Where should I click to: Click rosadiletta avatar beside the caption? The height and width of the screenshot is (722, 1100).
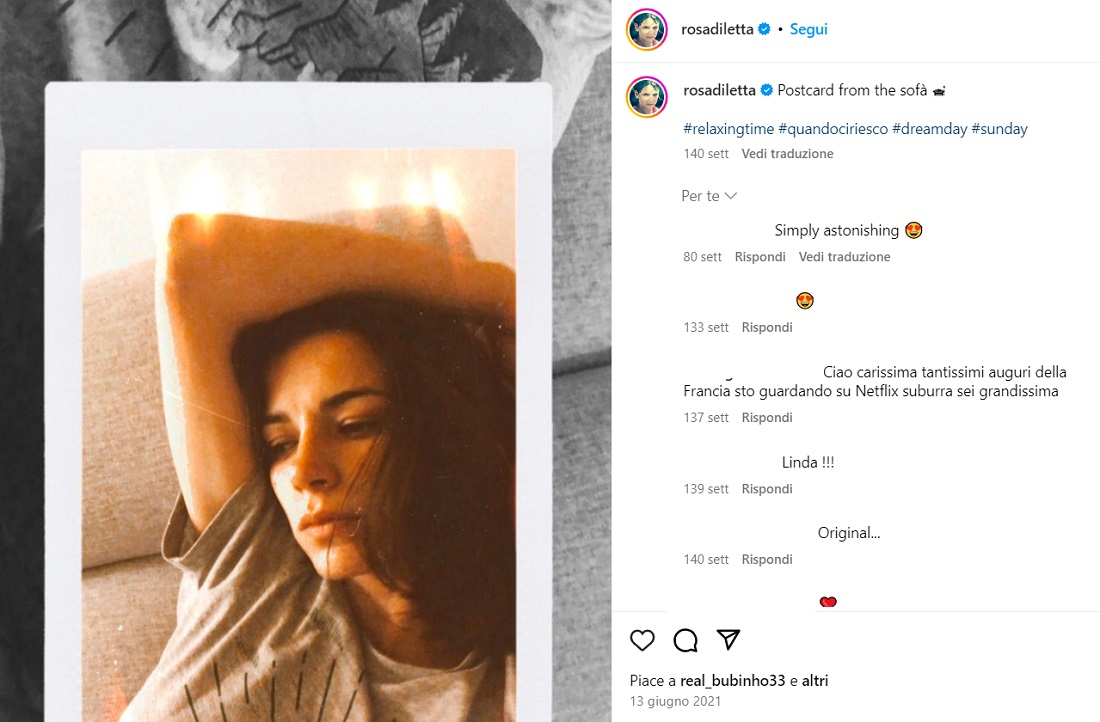(x=646, y=97)
